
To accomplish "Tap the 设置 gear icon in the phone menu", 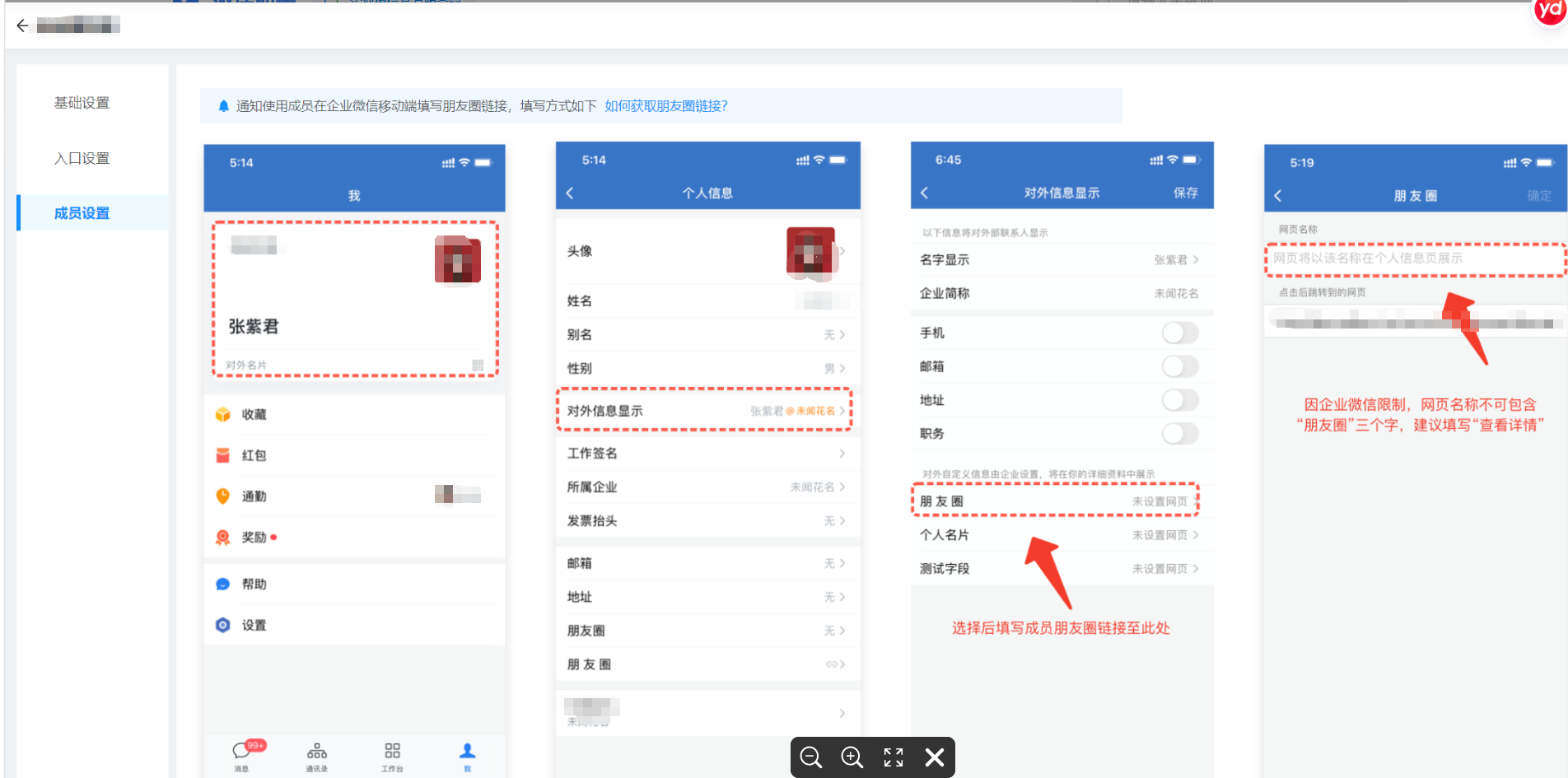I will (222, 625).
